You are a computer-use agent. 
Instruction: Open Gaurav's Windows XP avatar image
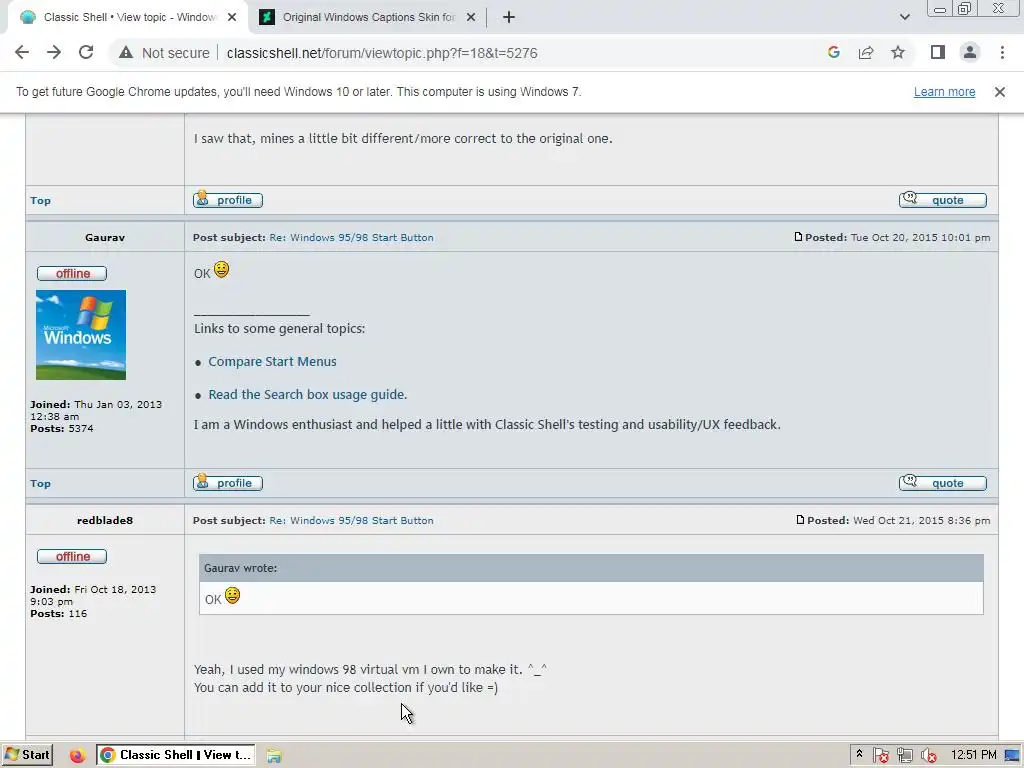tap(81, 334)
